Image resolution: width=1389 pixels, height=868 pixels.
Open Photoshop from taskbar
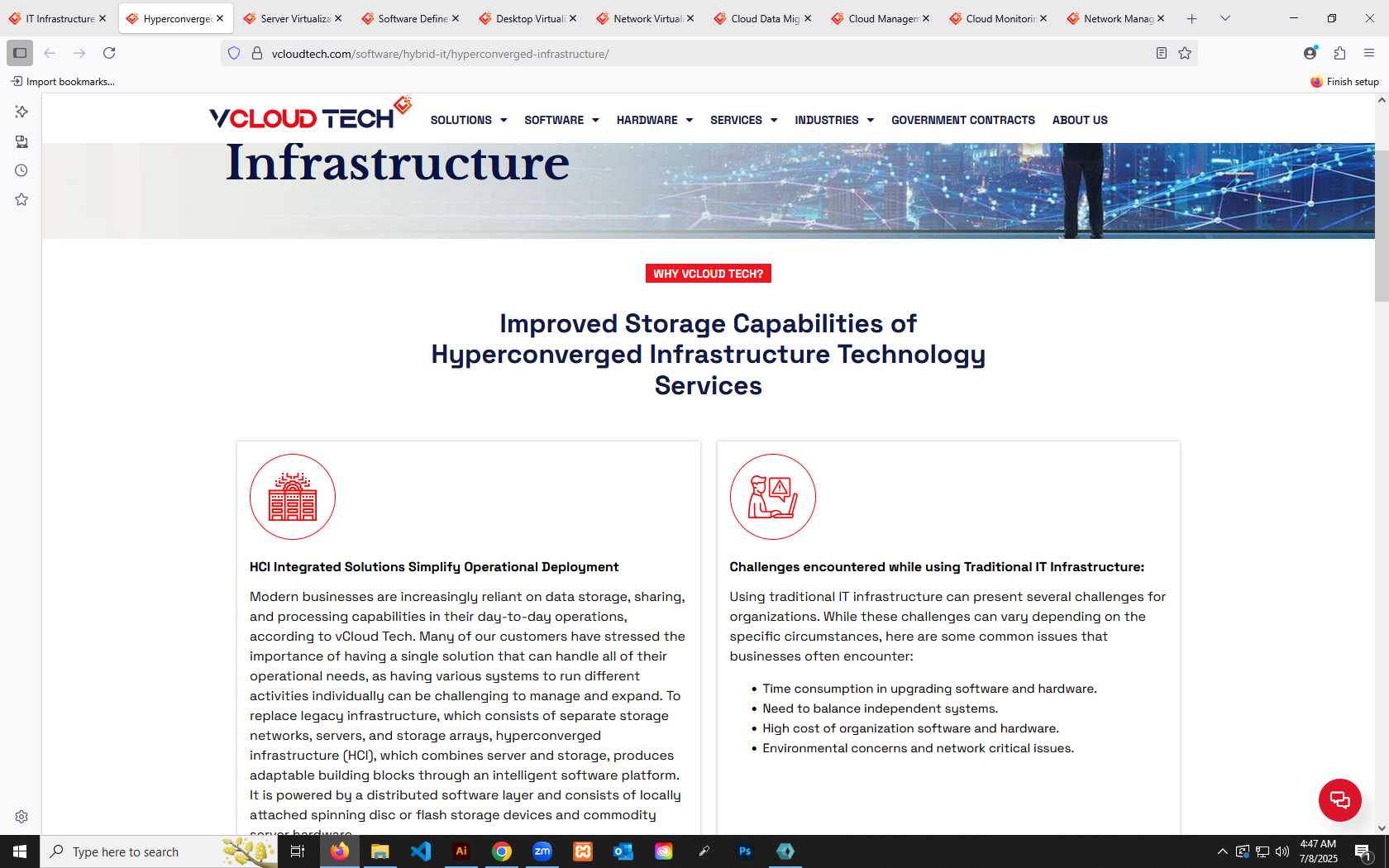pyautogui.click(x=745, y=851)
